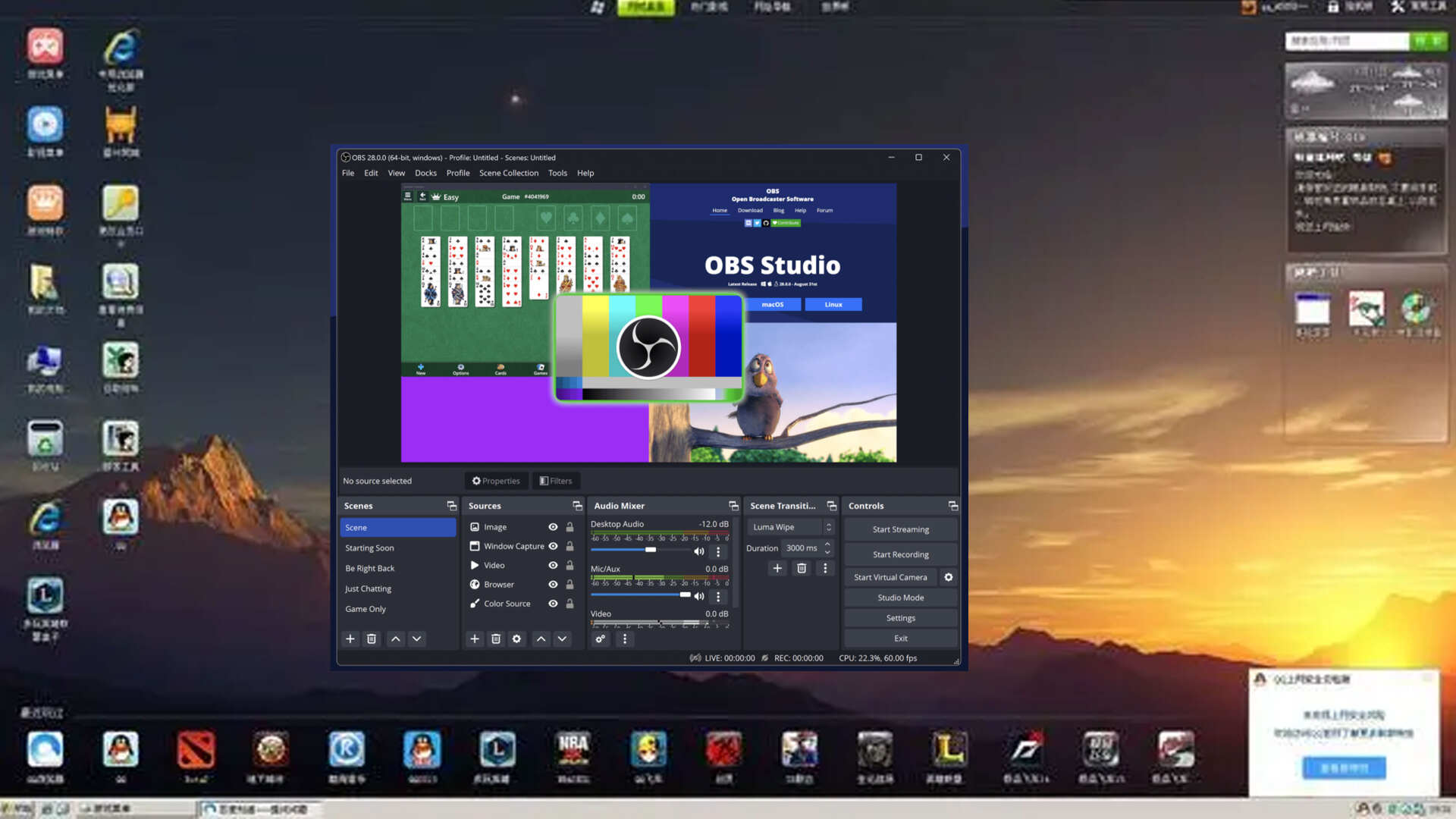1456x819 pixels.
Task: Click Start Virtual Camera button
Action: coord(890,577)
